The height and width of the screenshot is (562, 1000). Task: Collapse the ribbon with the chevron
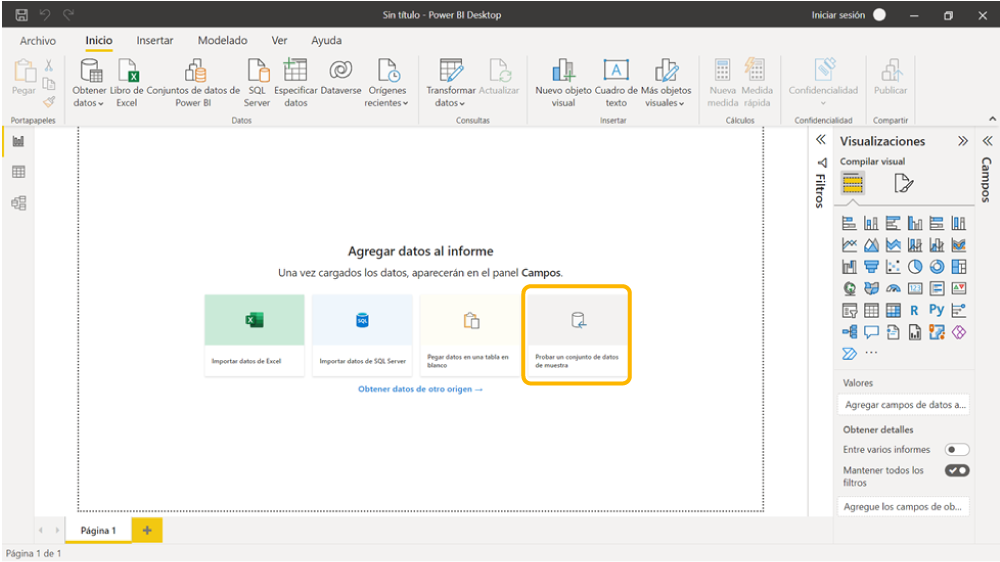tap(992, 119)
